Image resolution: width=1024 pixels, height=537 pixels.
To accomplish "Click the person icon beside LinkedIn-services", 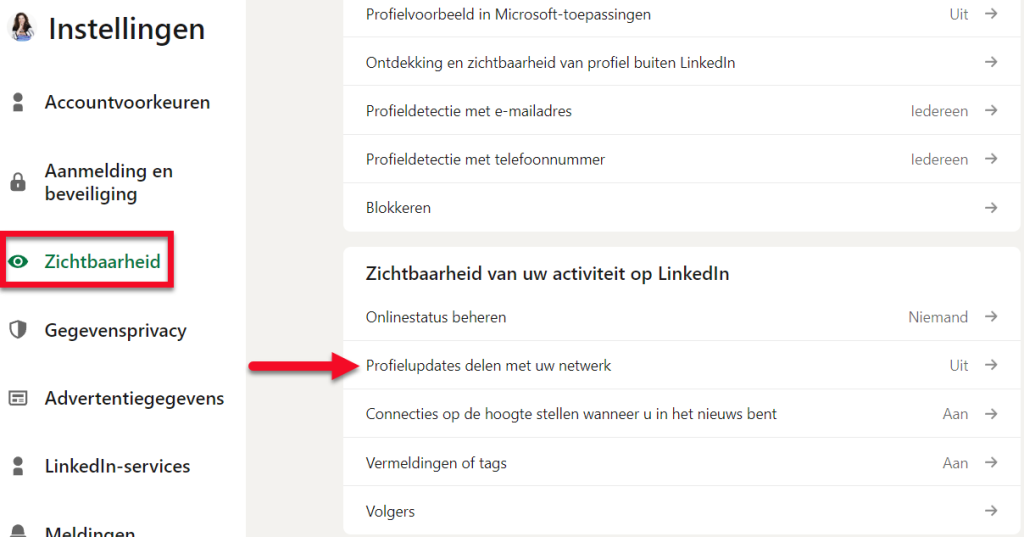I will [x=18, y=466].
